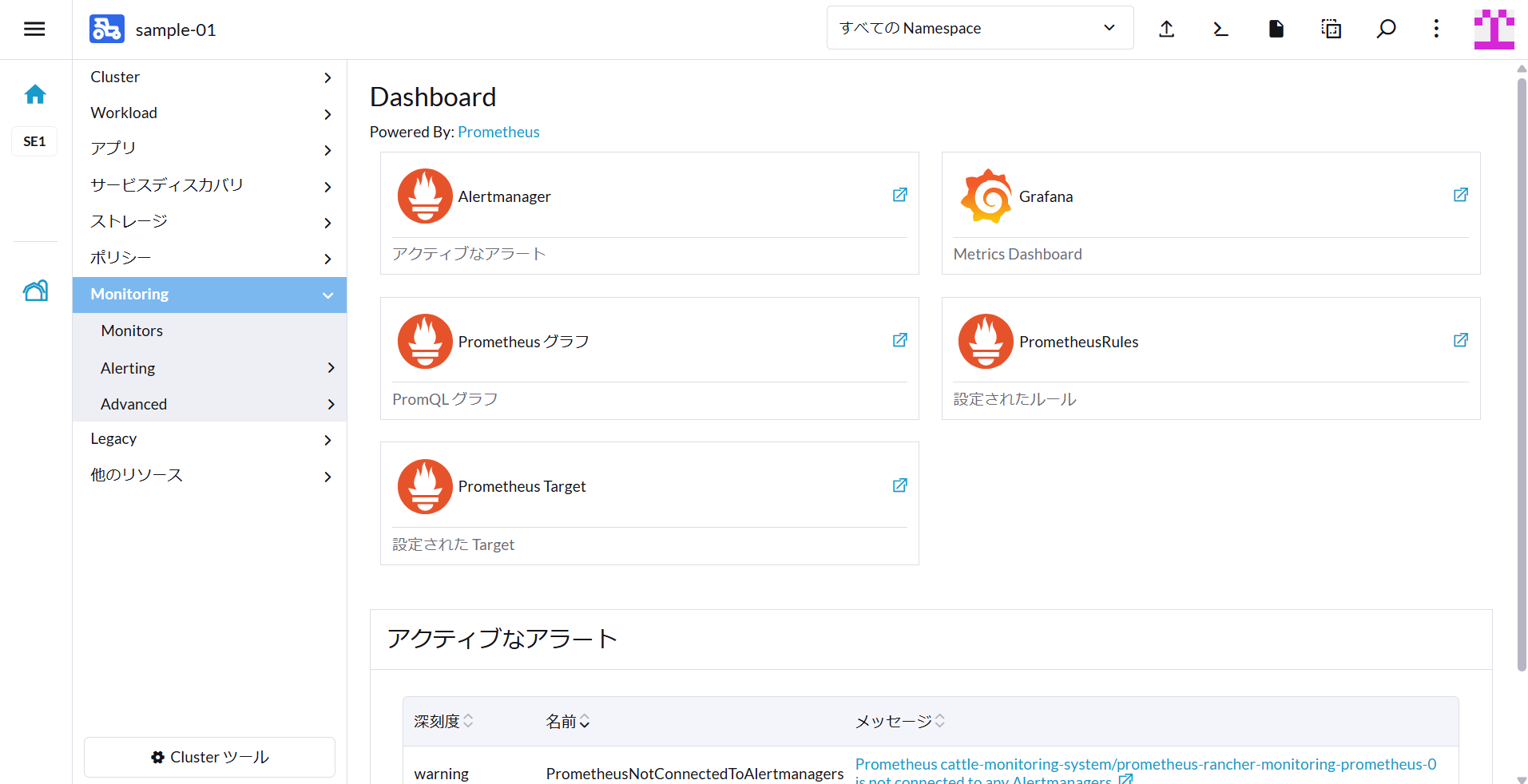Expand the Alerting submenu chevron
This screenshot has height=784, width=1528.
[331, 368]
